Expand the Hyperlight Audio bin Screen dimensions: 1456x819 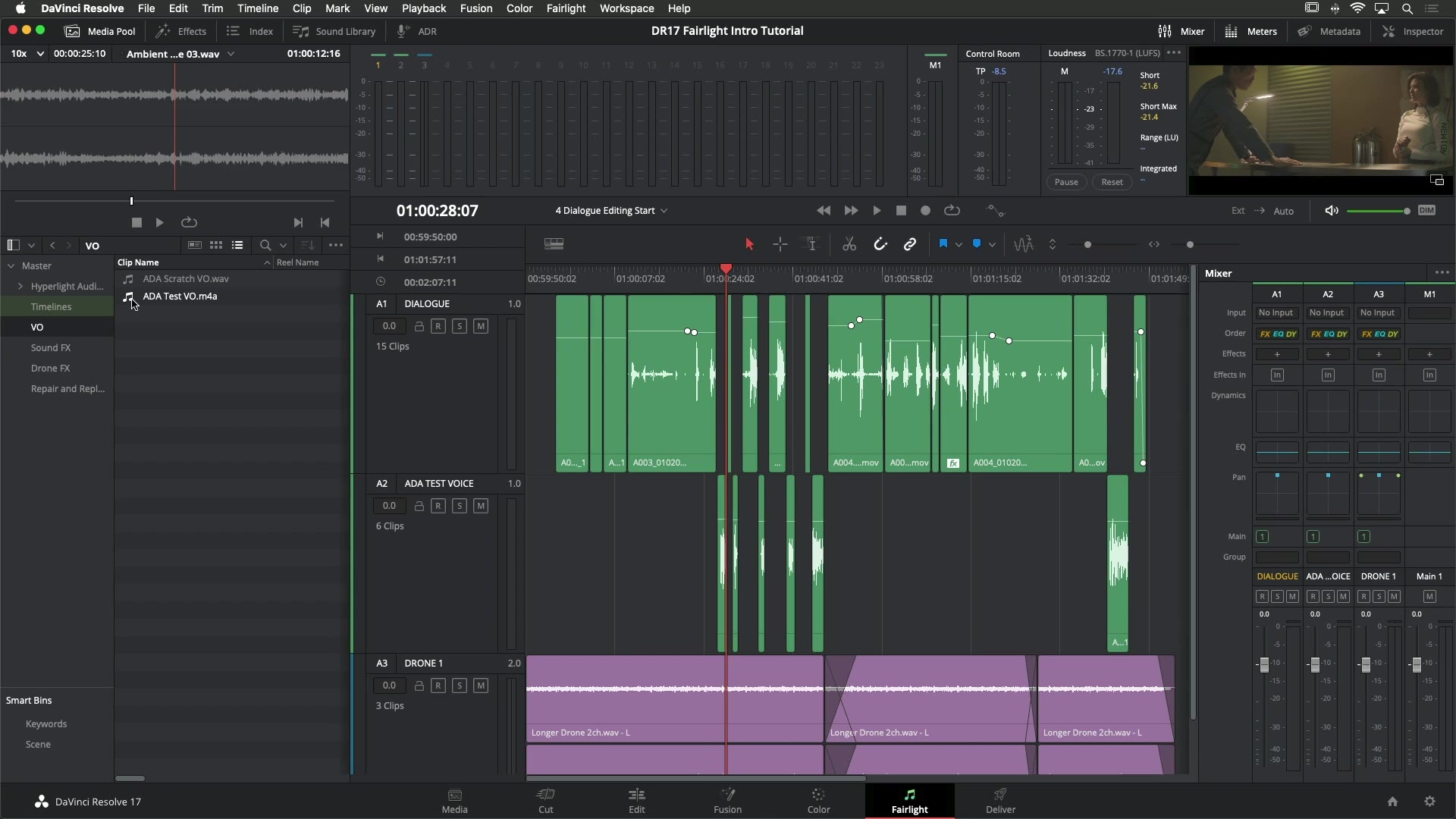tap(20, 287)
